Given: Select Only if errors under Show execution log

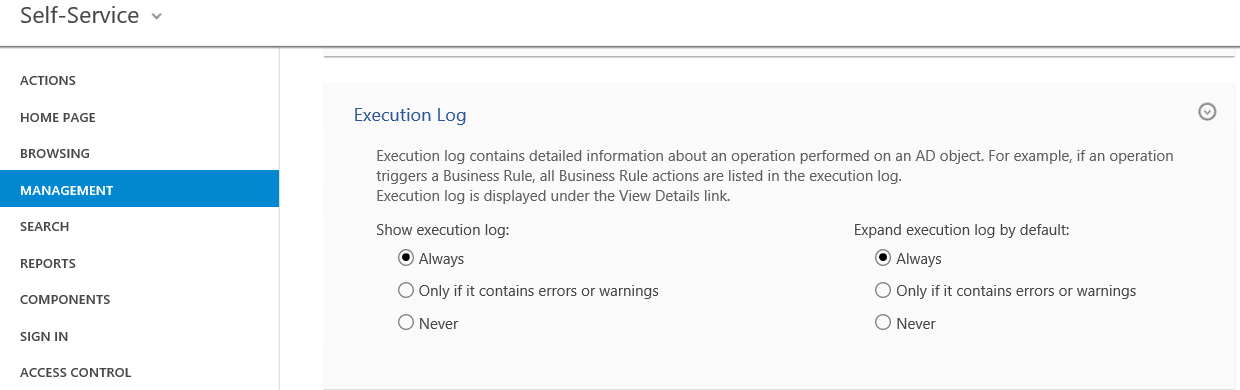Looking at the screenshot, I should click(406, 291).
